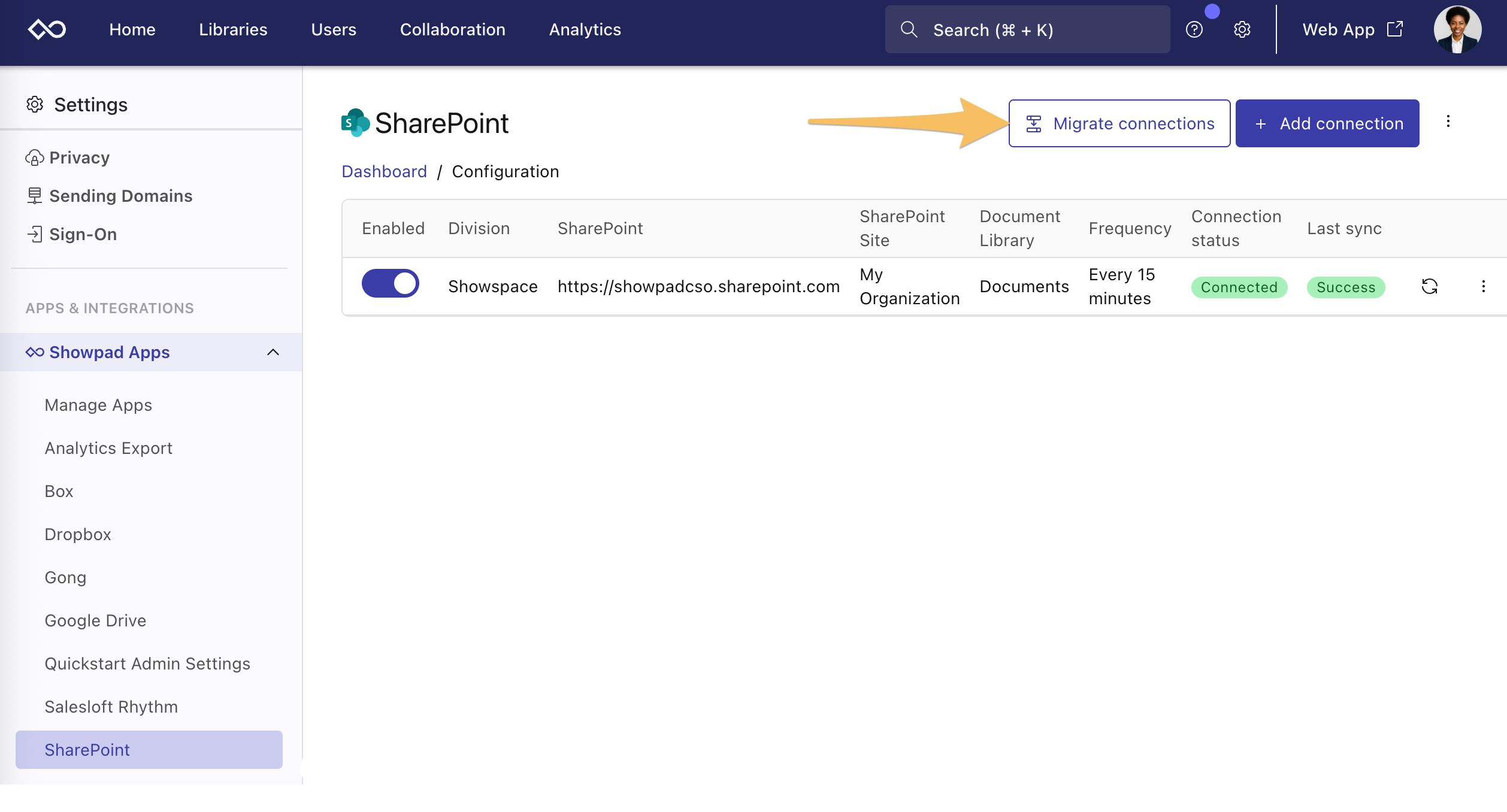Screen dimensions: 1507x812
Task: Open Sign-On settings
Action: [83, 234]
